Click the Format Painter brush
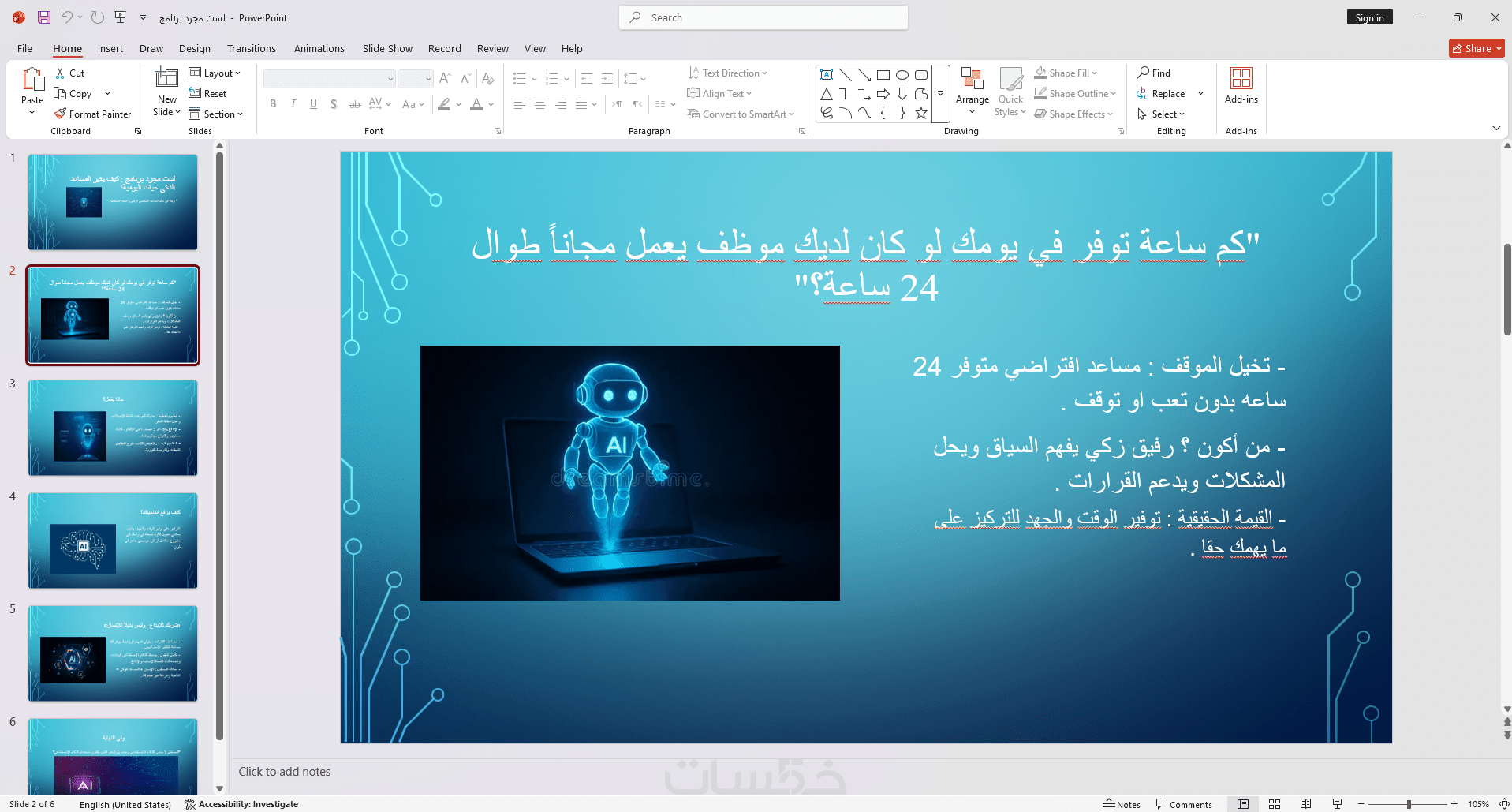The image size is (1512, 812). pyautogui.click(x=60, y=114)
